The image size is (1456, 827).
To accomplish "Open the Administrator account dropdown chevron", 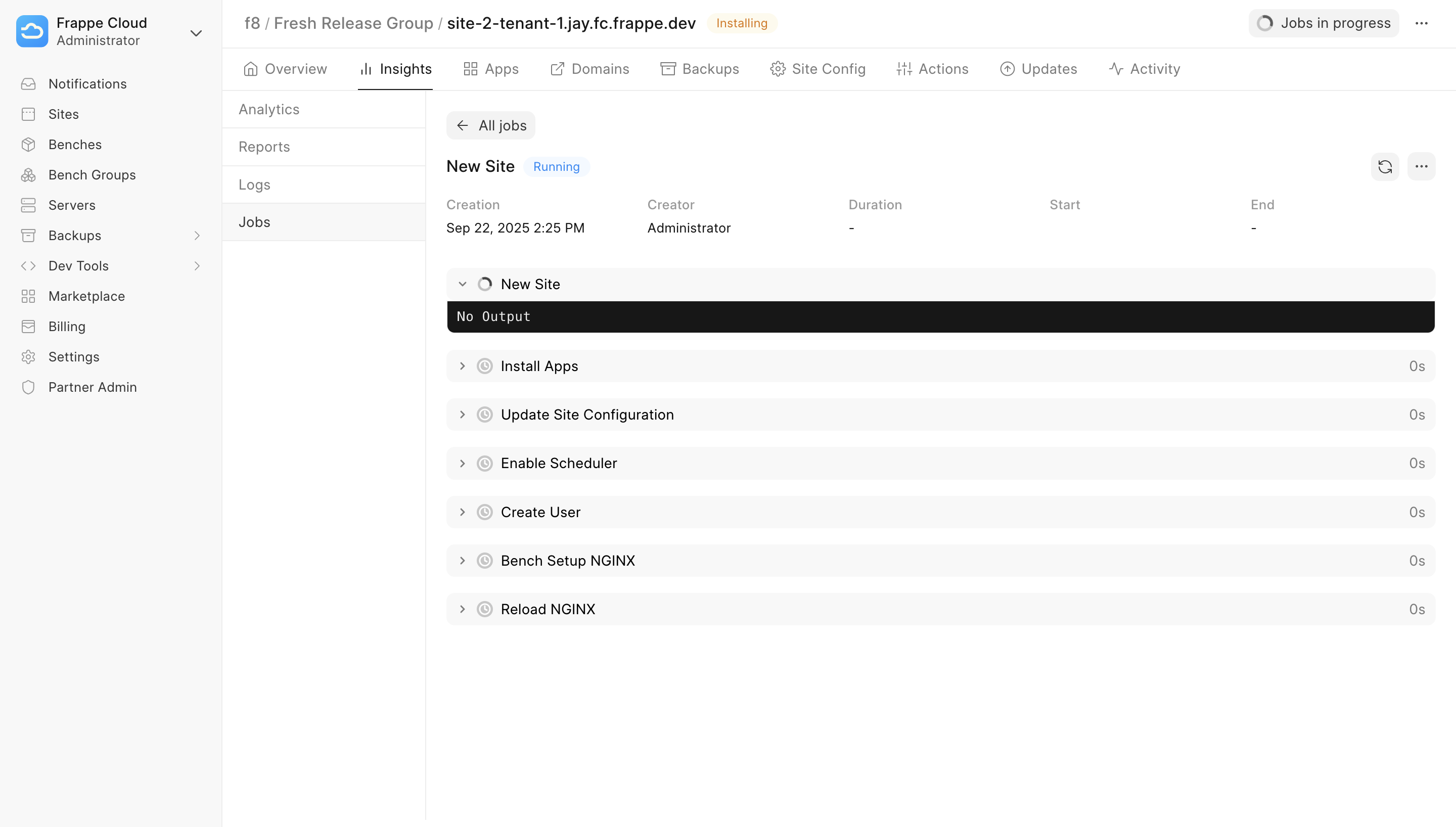I will (196, 33).
